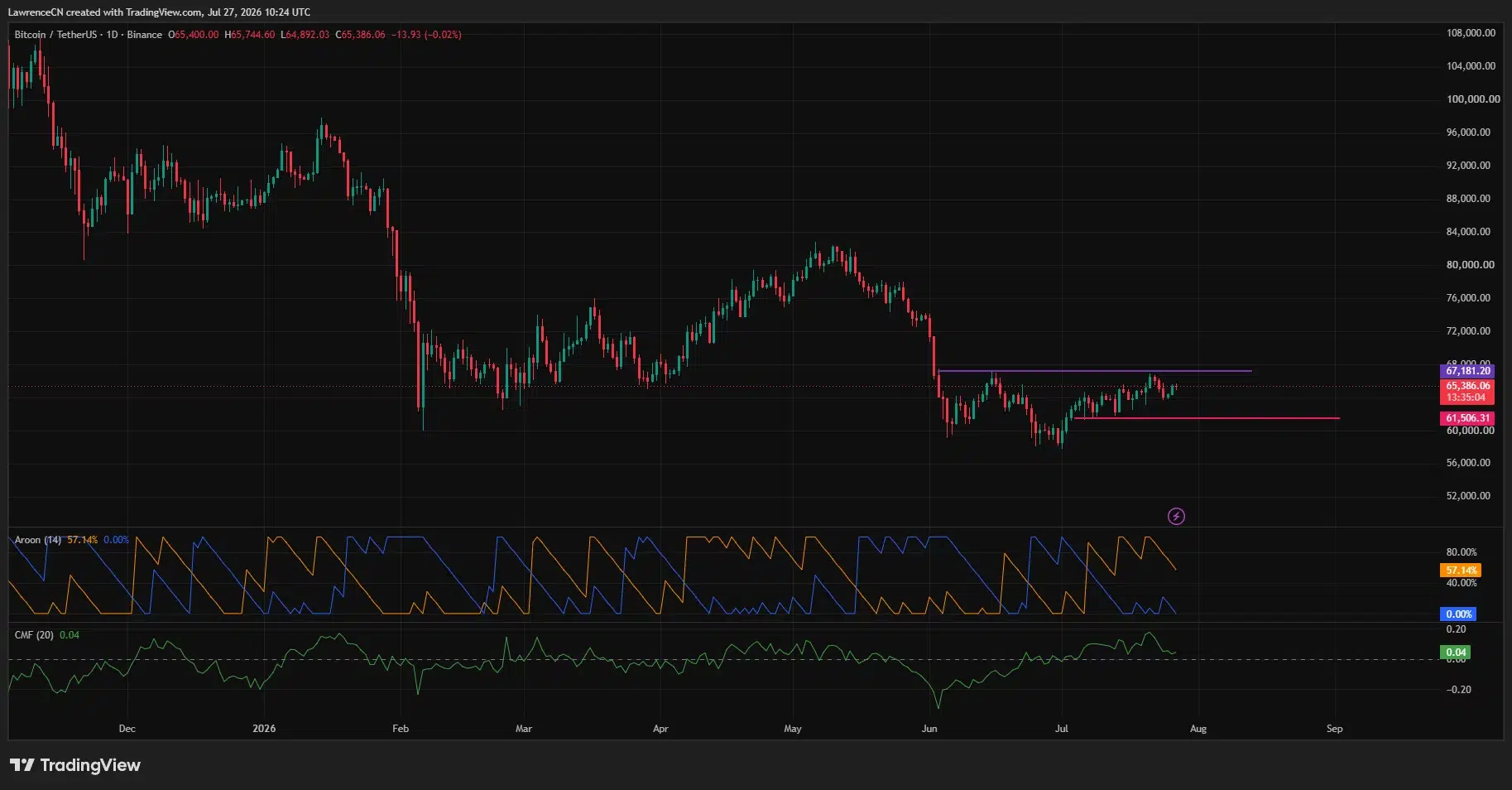1512x790 pixels.
Task: Click the 60,000.00 price axis label
Action: [x=1470, y=431]
